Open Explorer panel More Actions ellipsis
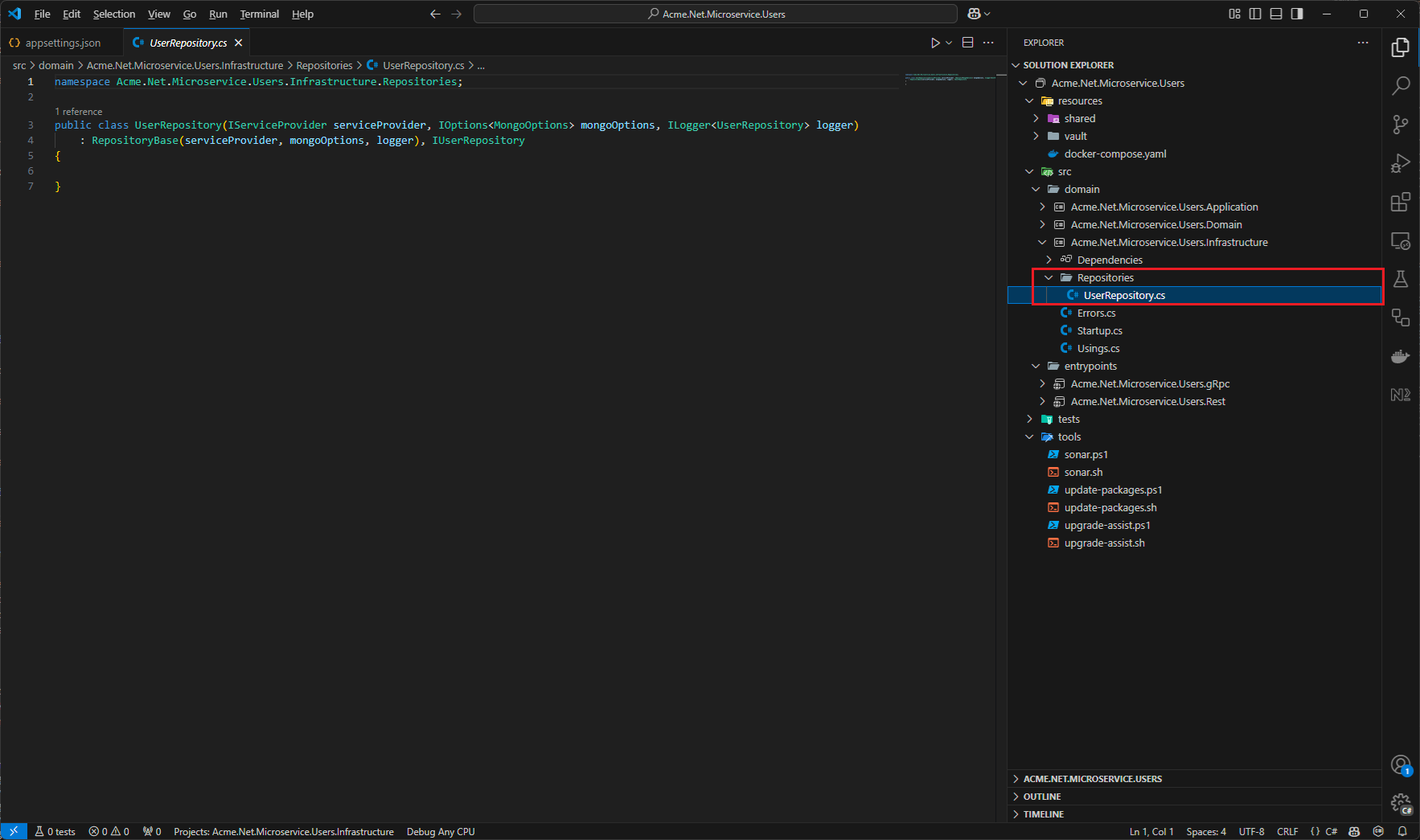Viewport: 1420px width, 840px height. click(1362, 43)
